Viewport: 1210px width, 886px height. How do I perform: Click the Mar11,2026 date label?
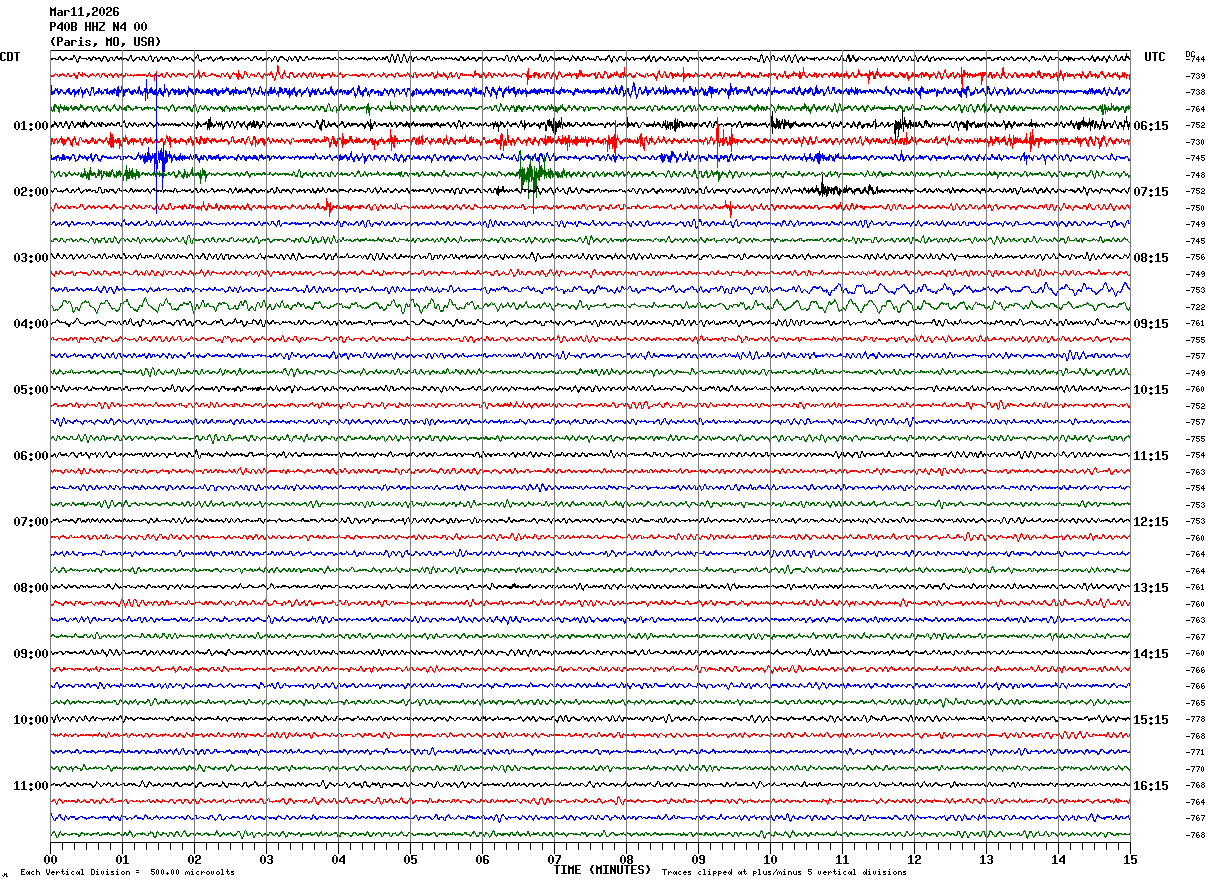[x=84, y=12]
